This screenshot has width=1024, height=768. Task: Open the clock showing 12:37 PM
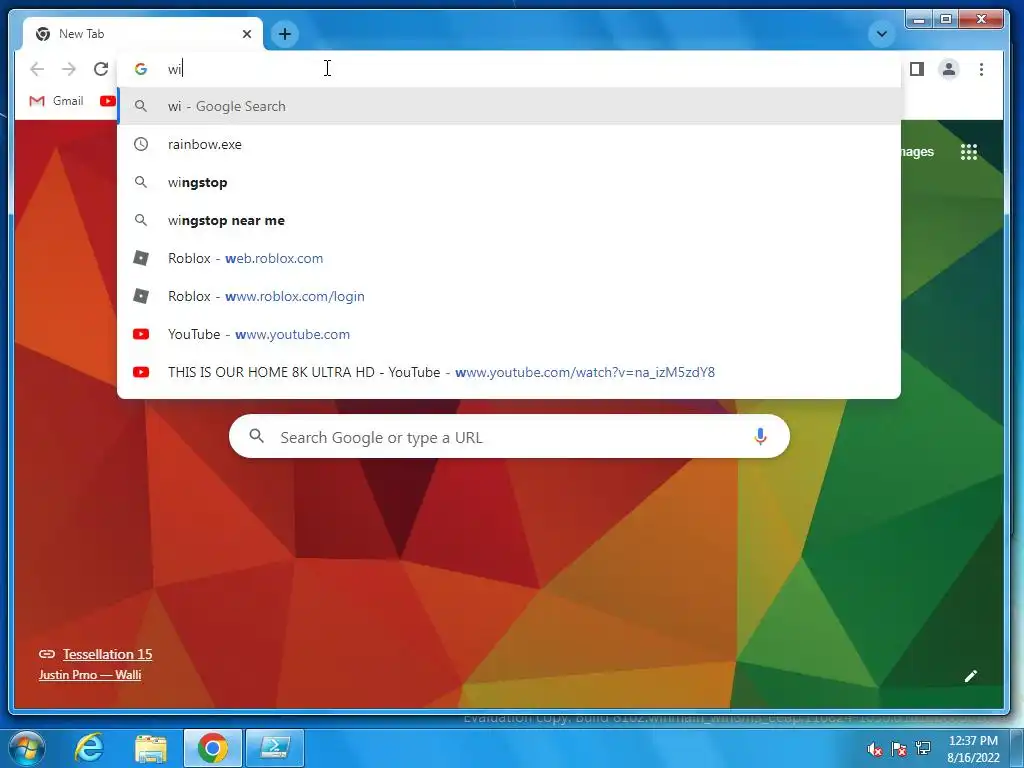[x=973, y=749]
